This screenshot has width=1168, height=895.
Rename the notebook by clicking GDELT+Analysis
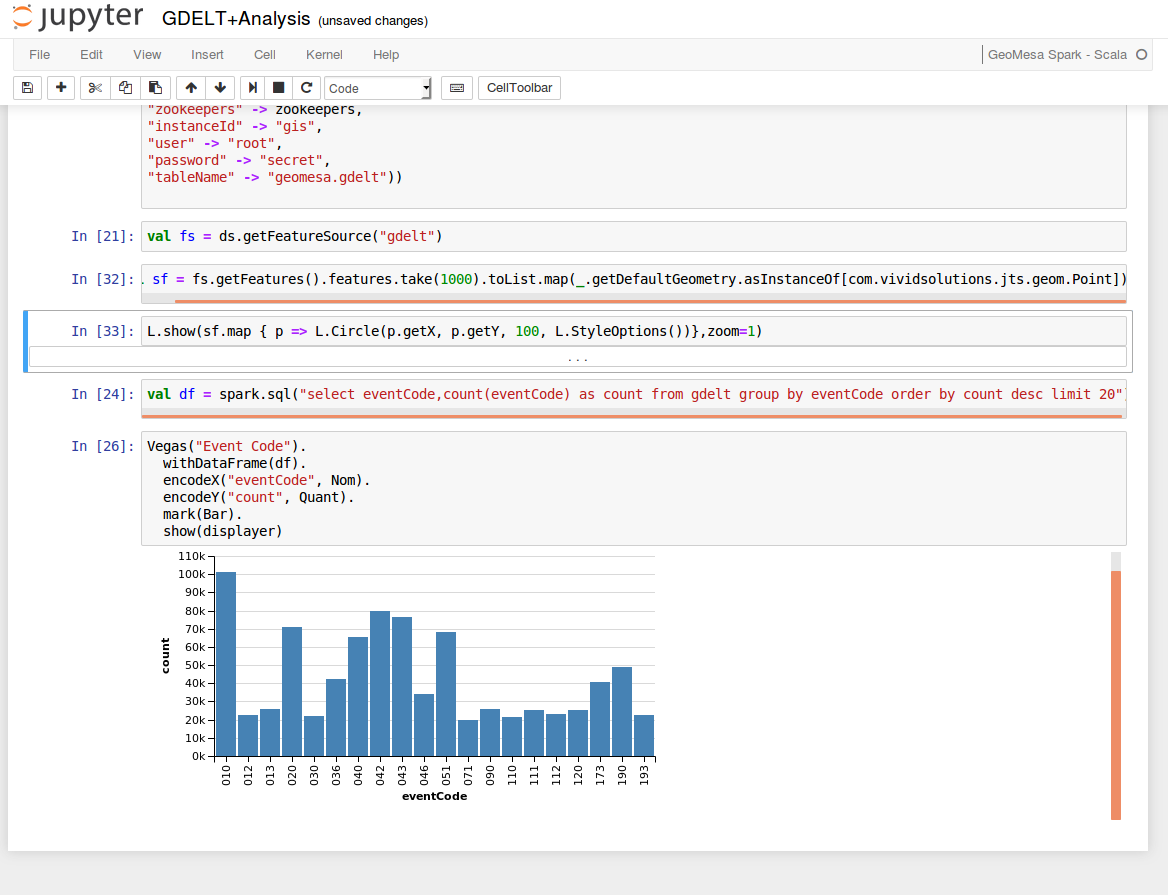click(237, 18)
